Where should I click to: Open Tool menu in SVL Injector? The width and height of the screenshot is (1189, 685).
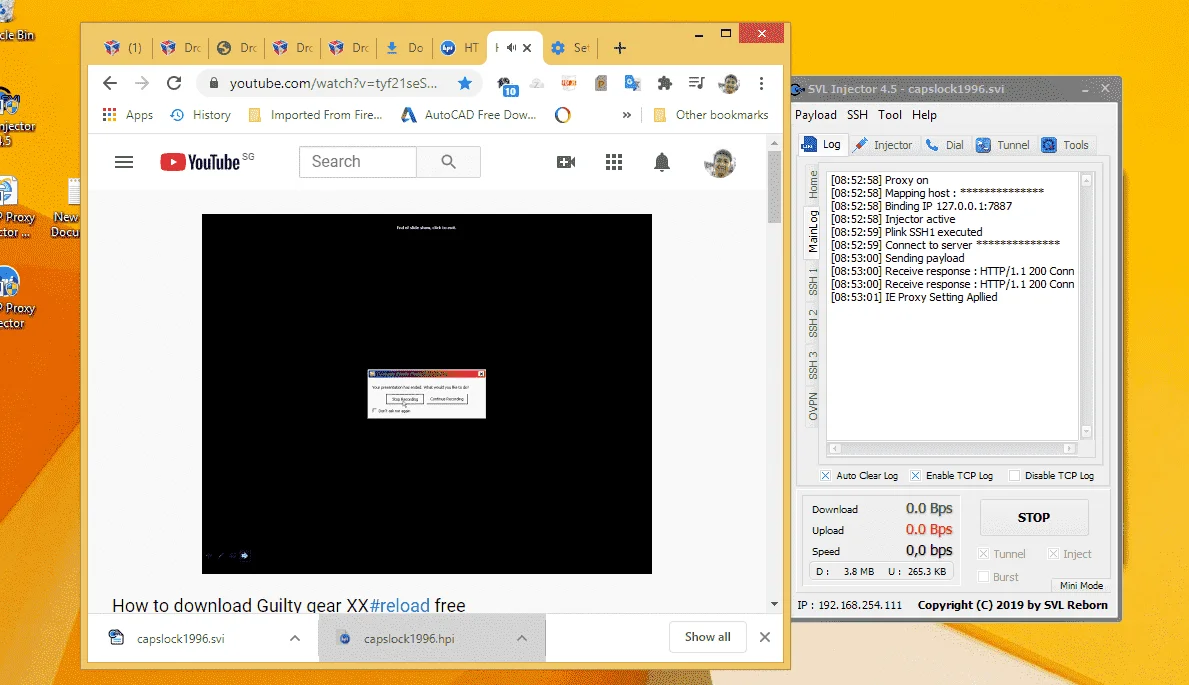889,115
